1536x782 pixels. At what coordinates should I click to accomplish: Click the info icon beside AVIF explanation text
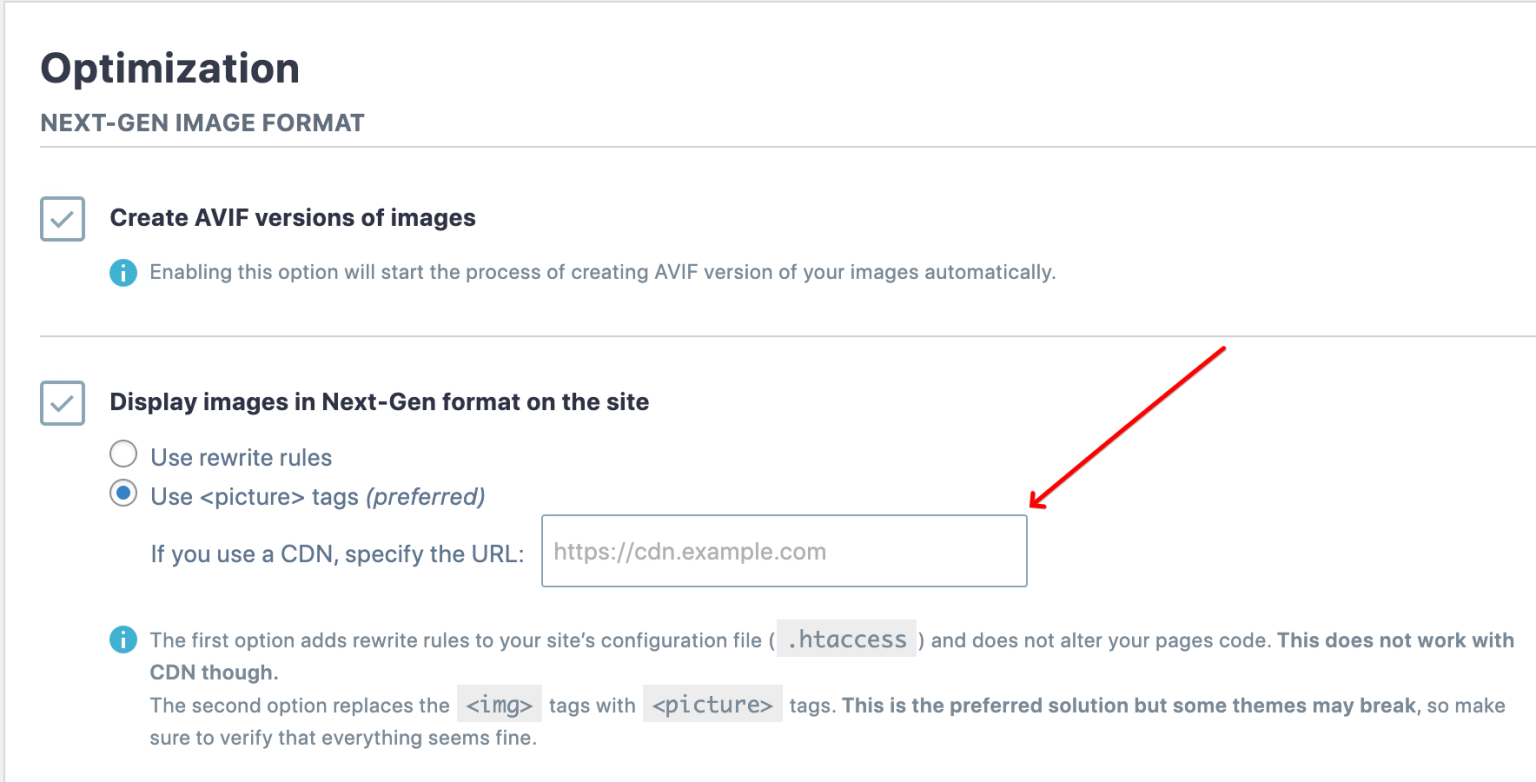click(122, 271)
